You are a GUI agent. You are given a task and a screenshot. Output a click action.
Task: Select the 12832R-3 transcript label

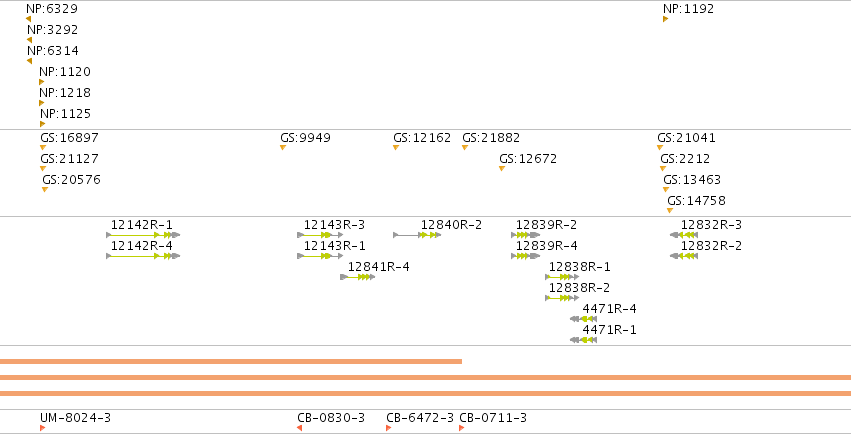click(x=712, y=225)
